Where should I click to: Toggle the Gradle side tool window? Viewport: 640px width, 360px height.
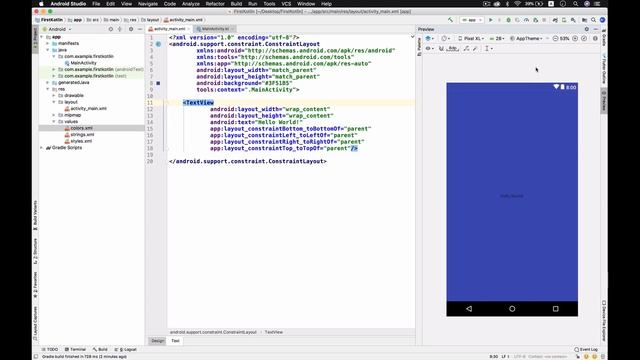(x=604, y=38)
